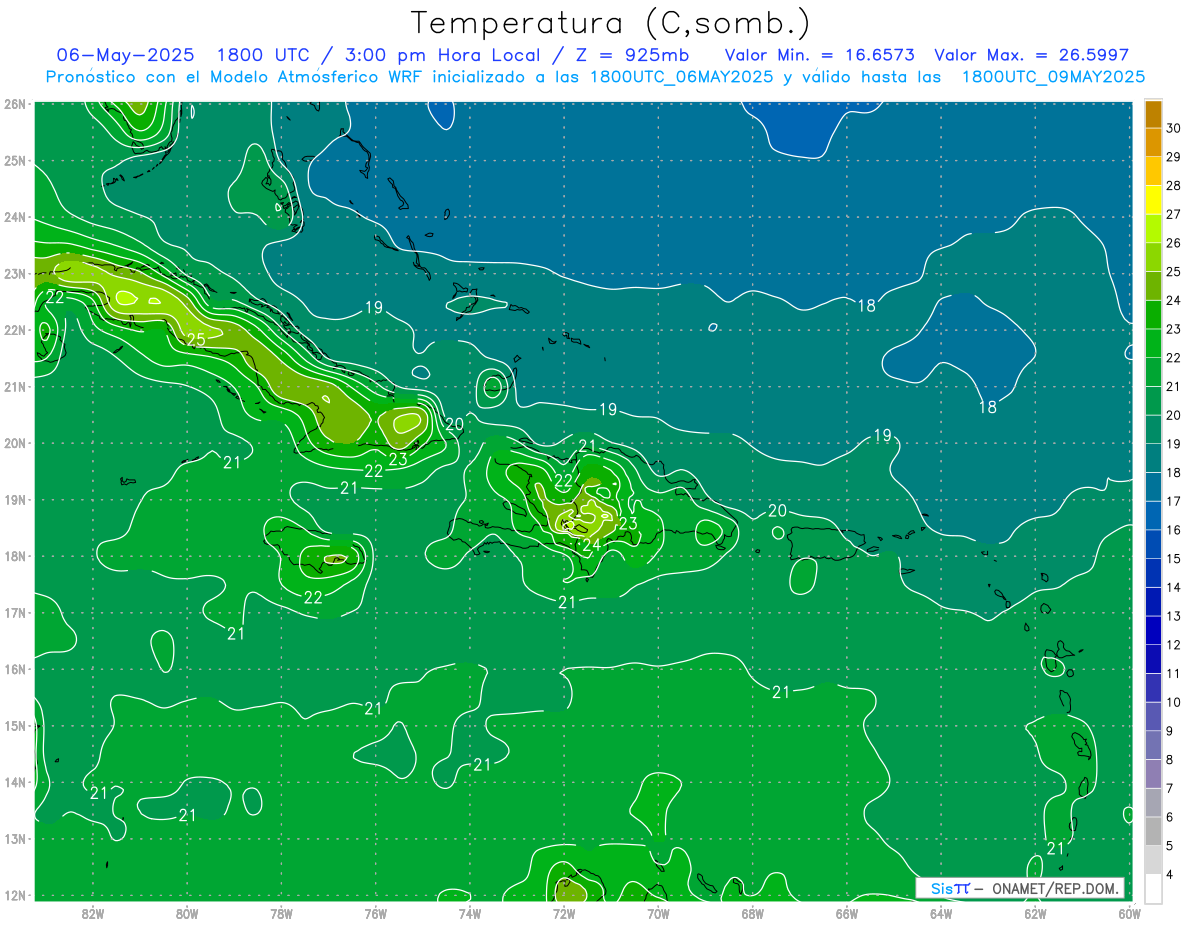Click the purple colorbar swatch between 8 and 9
The image size is (1200, 927).
click(1153, 745)
